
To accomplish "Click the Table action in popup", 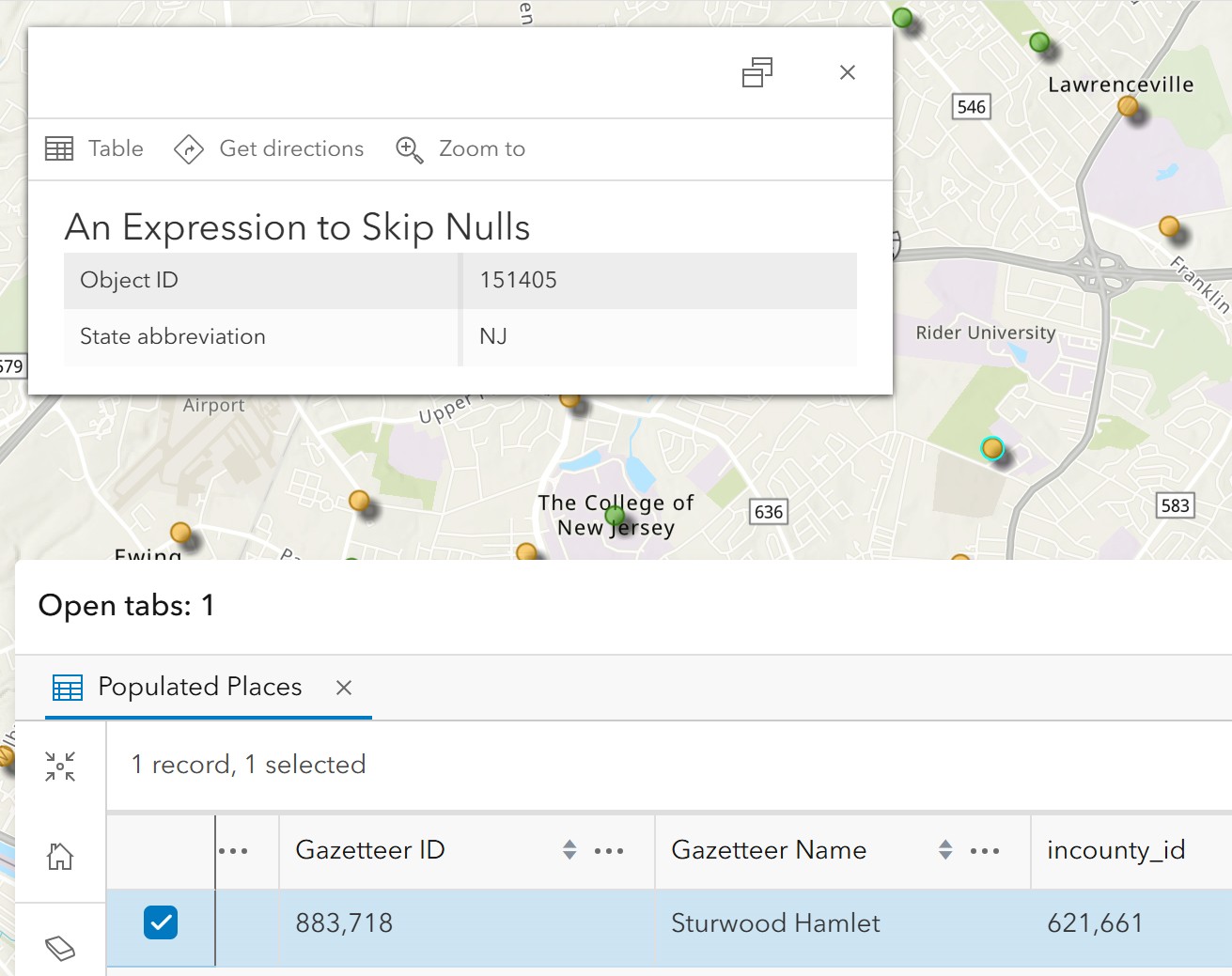I will [x=95, y=148].
